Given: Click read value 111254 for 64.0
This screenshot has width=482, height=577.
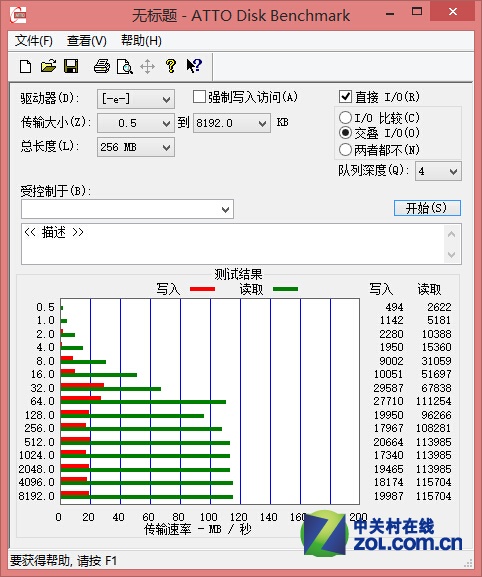Looking at the screenshot, I should click(433, 401).
